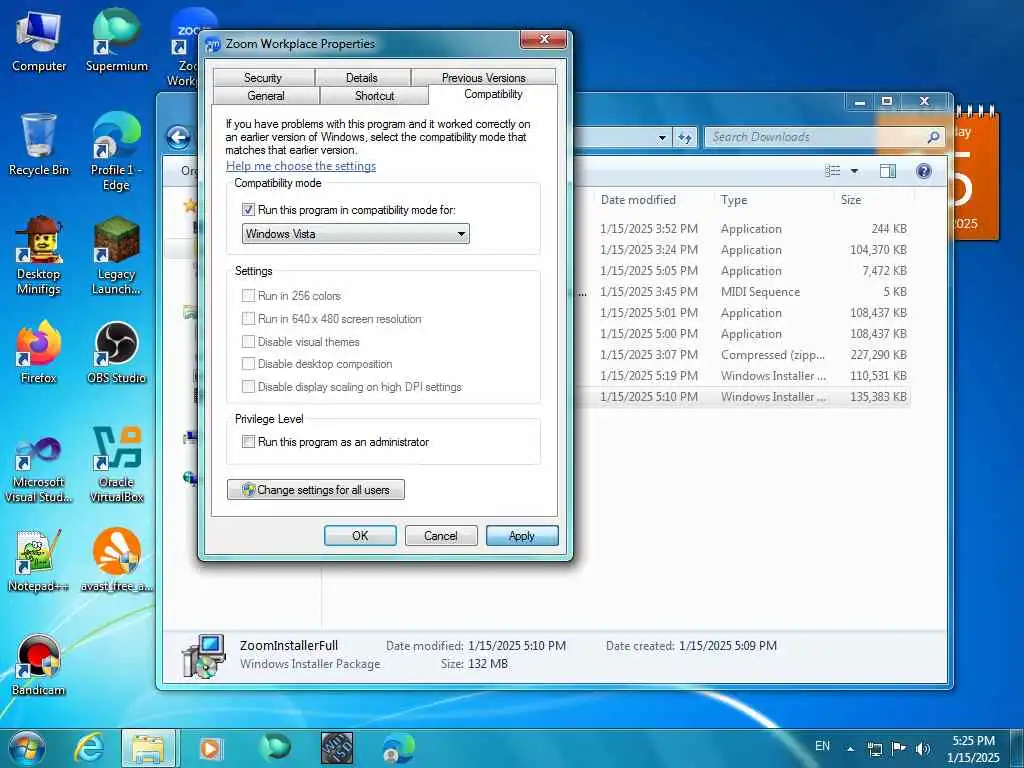1024x768 pixels.
Task: Select the Legacy Launcher Minecraft icon
Action: (x=116, y=255)
